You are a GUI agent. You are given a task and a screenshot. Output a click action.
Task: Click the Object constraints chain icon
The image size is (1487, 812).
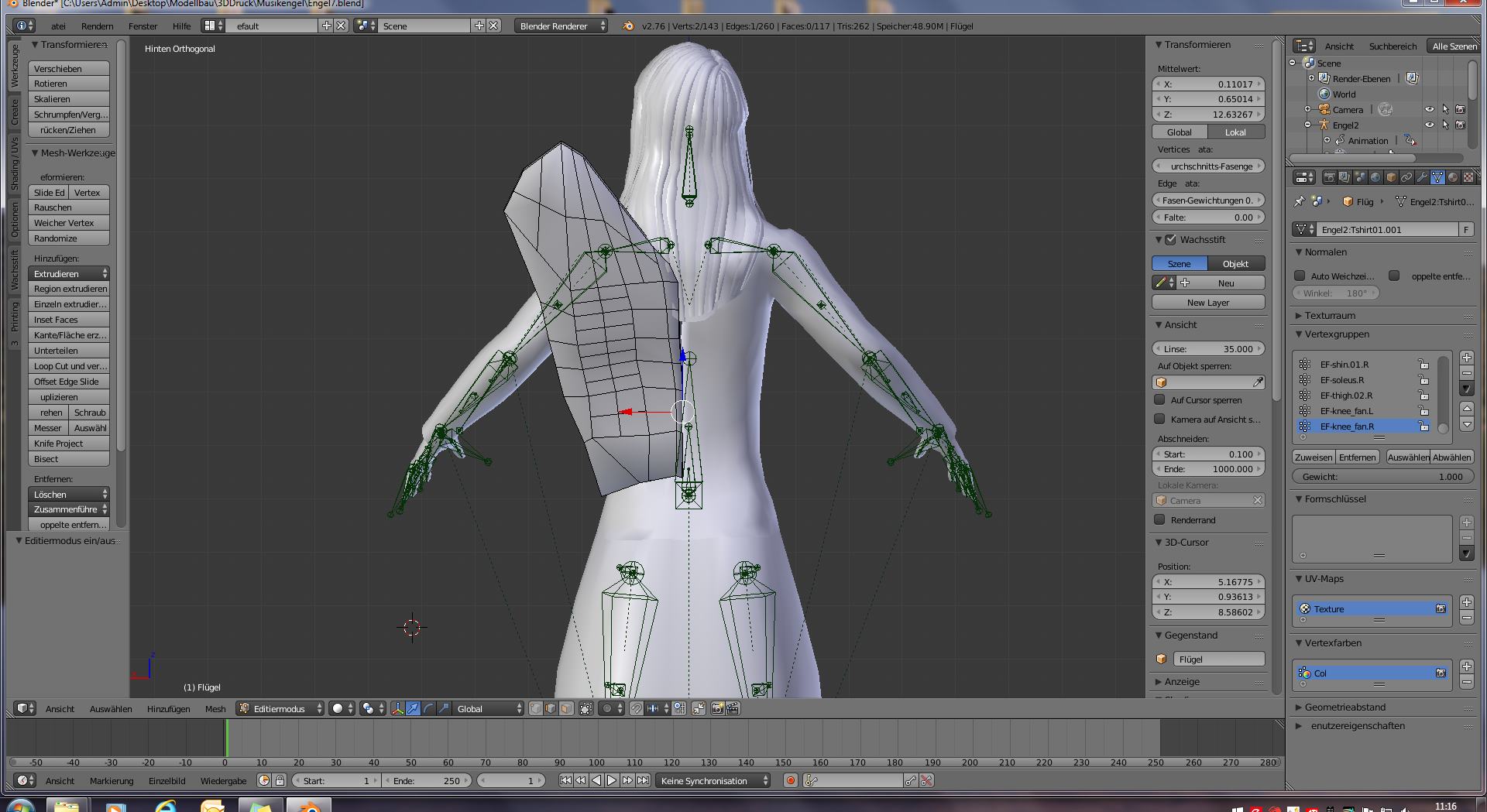coord(1406,177)
